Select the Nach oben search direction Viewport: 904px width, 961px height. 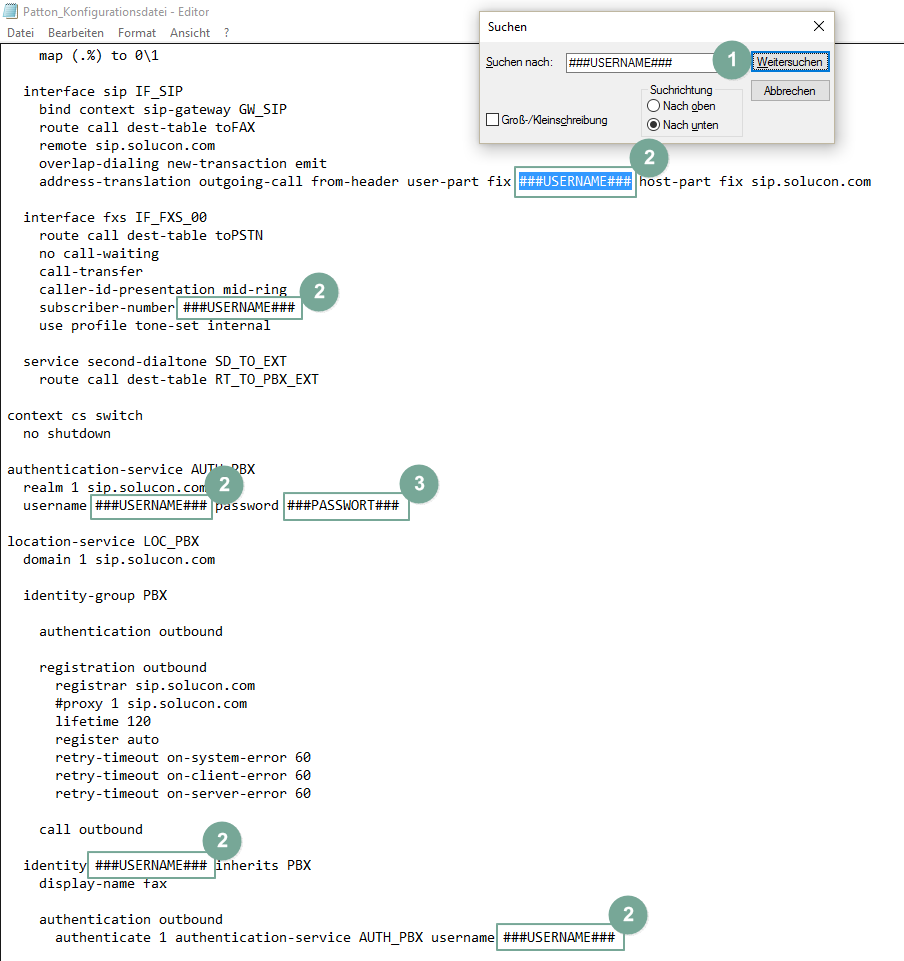click(654, 106)
